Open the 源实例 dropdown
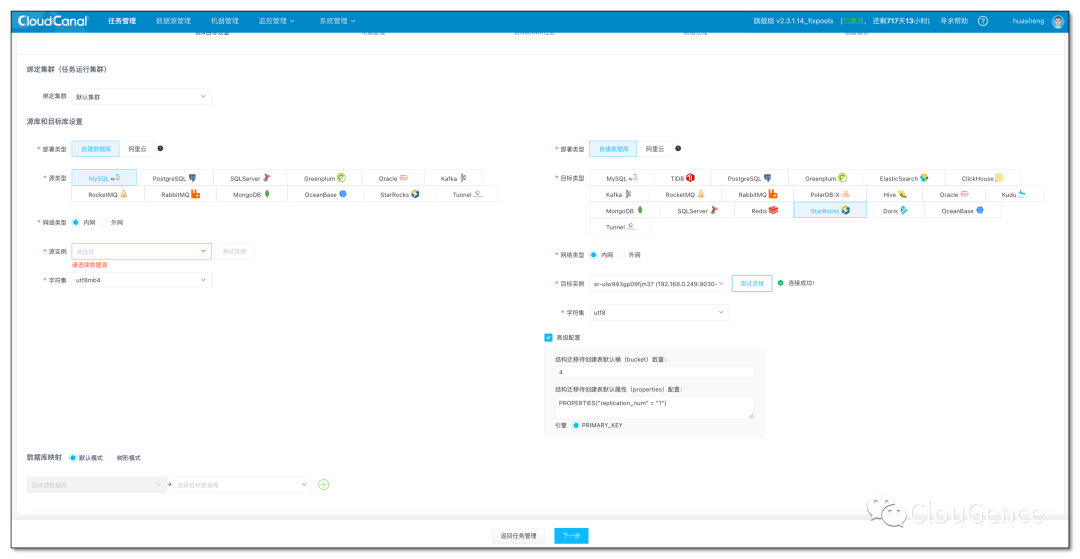 (141, 251)
